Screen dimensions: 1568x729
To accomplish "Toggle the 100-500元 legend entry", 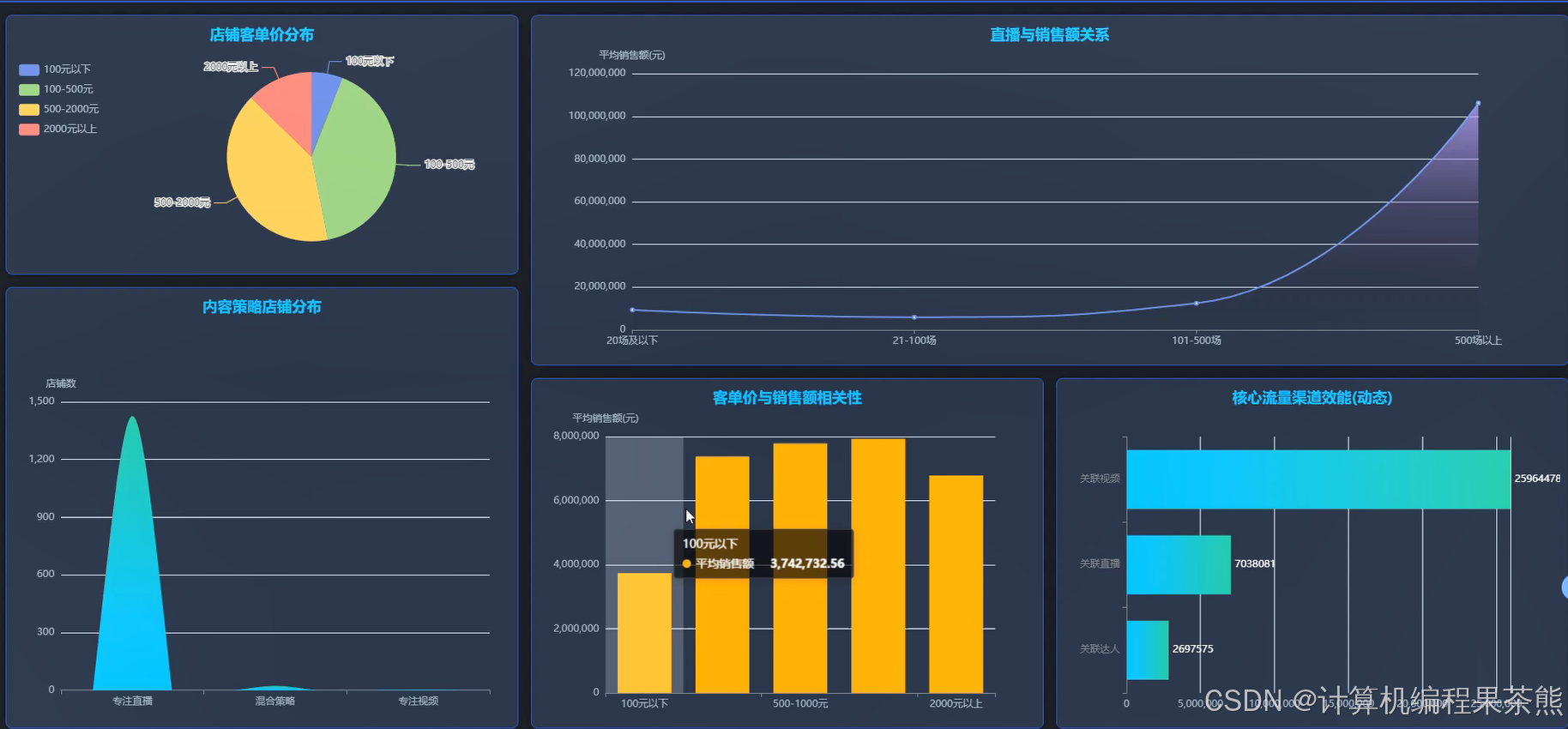I will tap(57, 89).
